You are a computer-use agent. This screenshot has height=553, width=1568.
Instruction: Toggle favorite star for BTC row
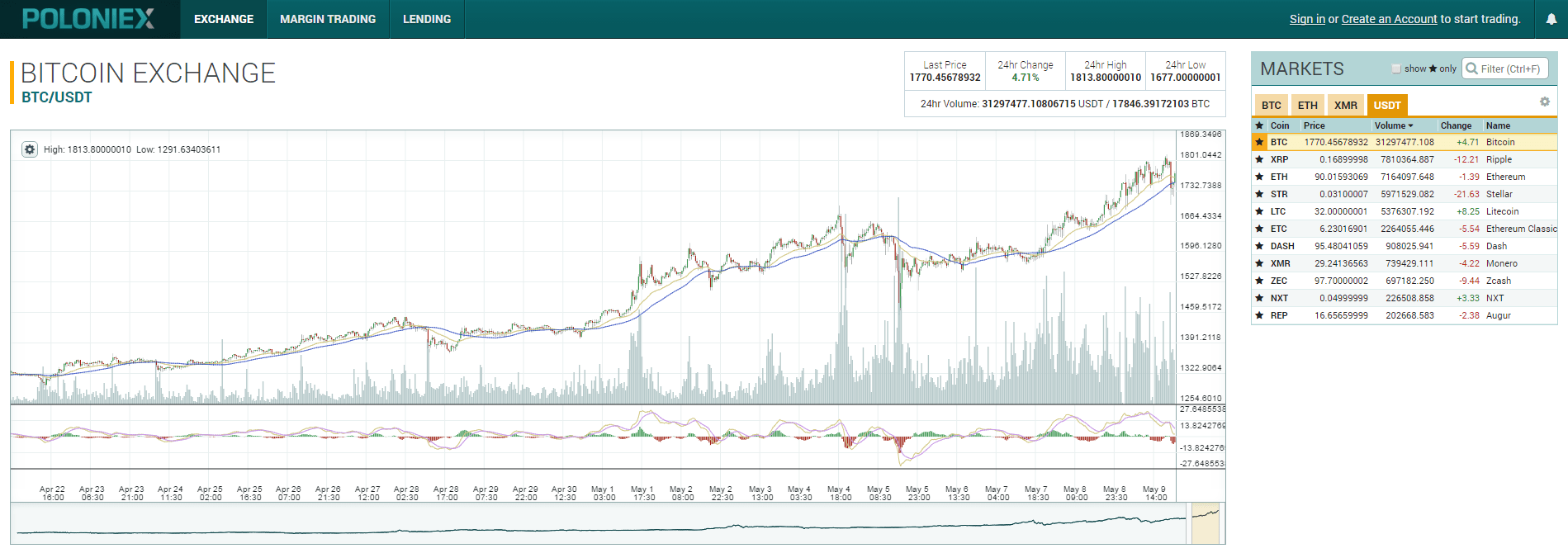click(x=1259, y=142)
